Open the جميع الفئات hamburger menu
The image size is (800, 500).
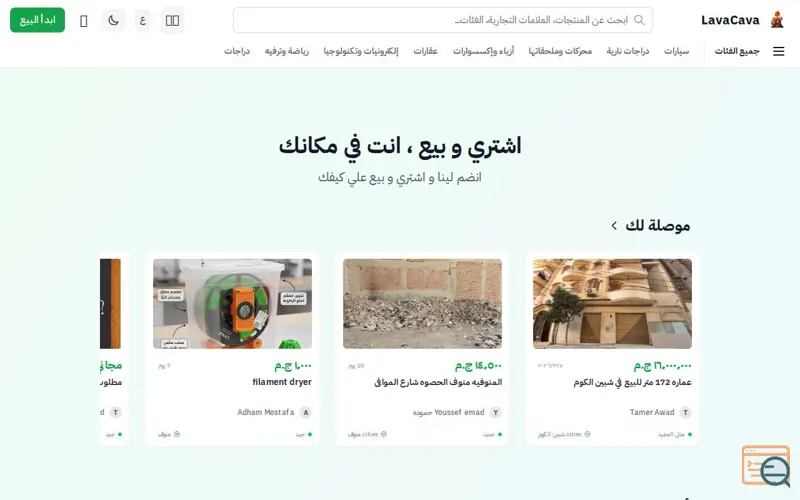tap(779, 51)
